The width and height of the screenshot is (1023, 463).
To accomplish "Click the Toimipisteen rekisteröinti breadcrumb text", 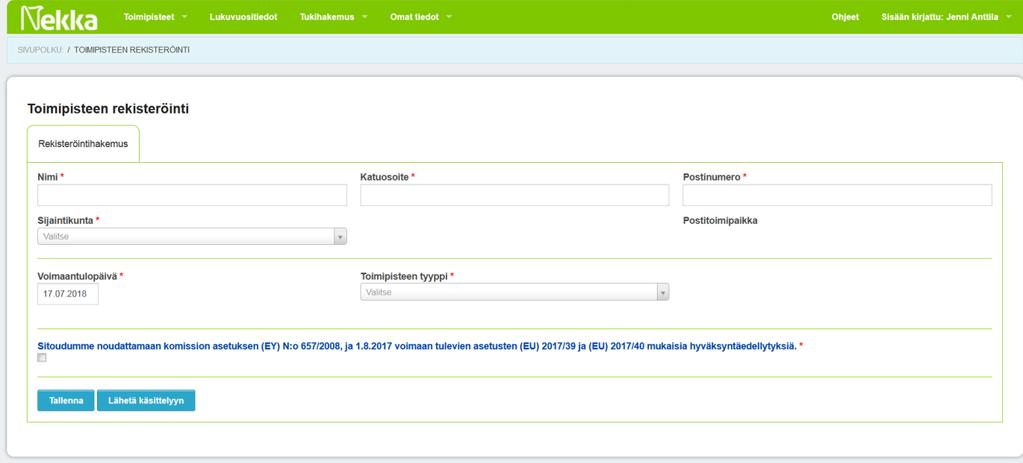I will coord(132,50).
